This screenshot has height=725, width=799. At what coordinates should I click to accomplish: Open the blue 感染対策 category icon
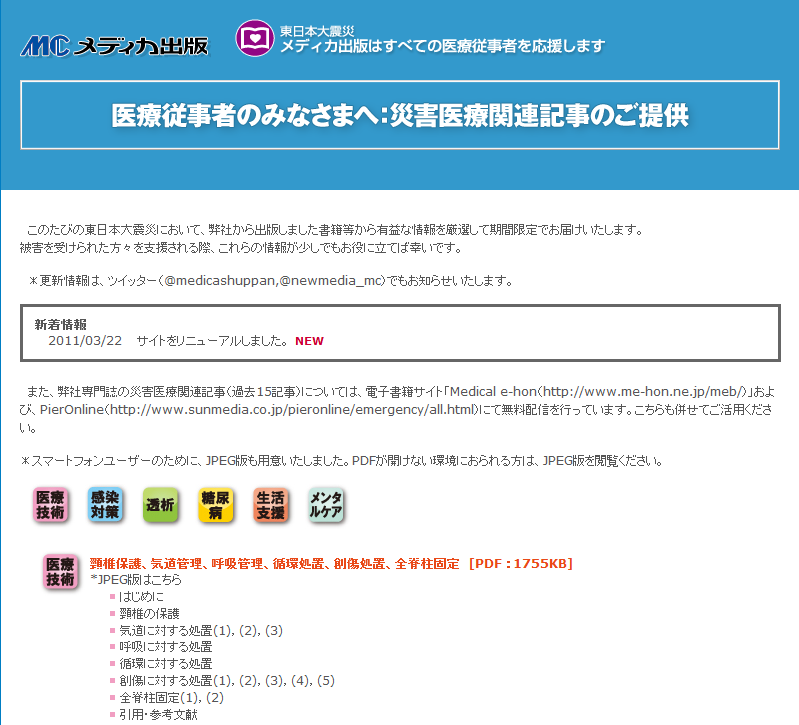[105, 505]
